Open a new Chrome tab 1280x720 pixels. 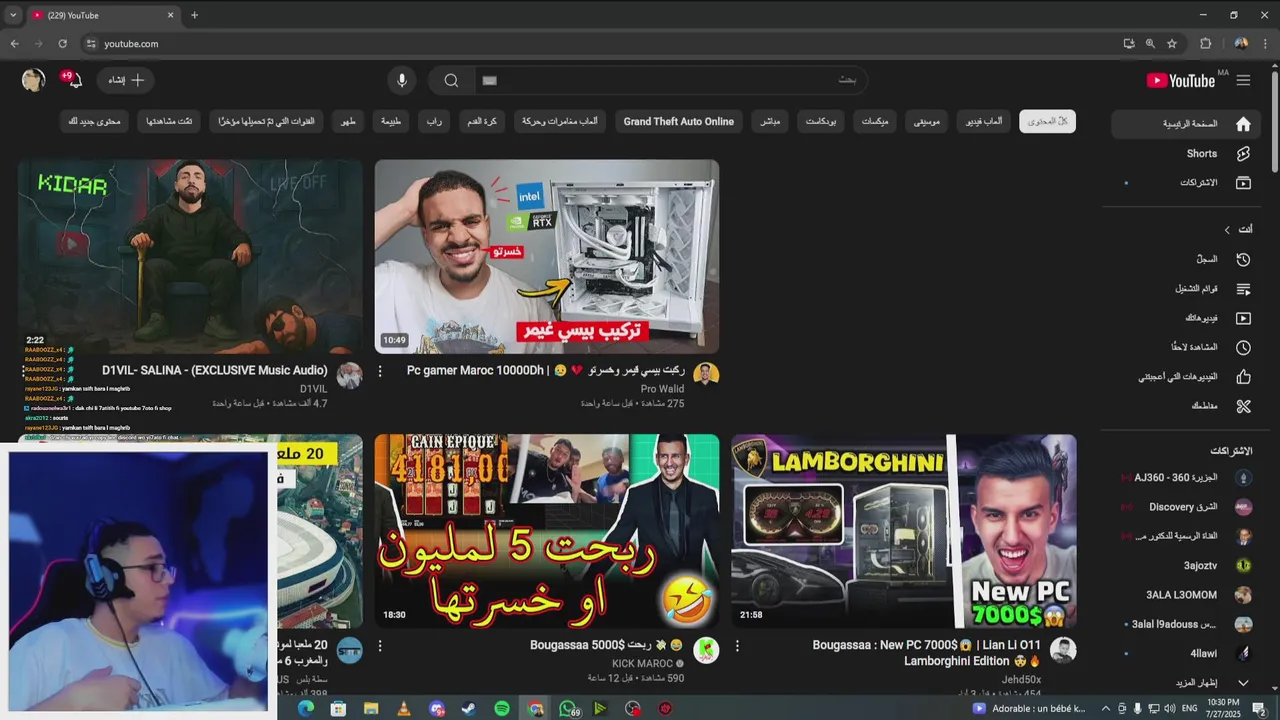(194, 15)
